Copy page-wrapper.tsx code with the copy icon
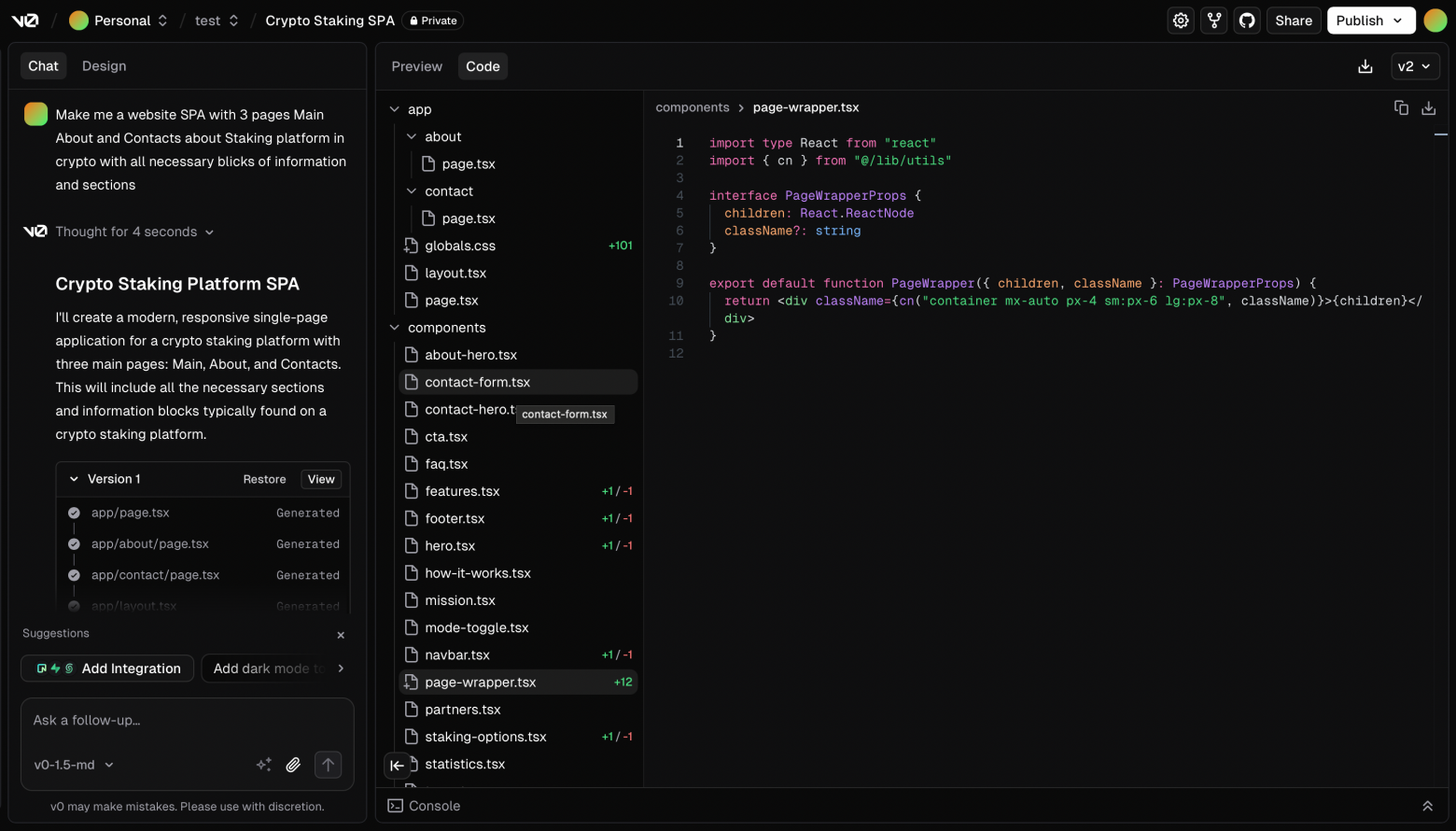This screenshot has height=831, width=1456. (1401, 107)
